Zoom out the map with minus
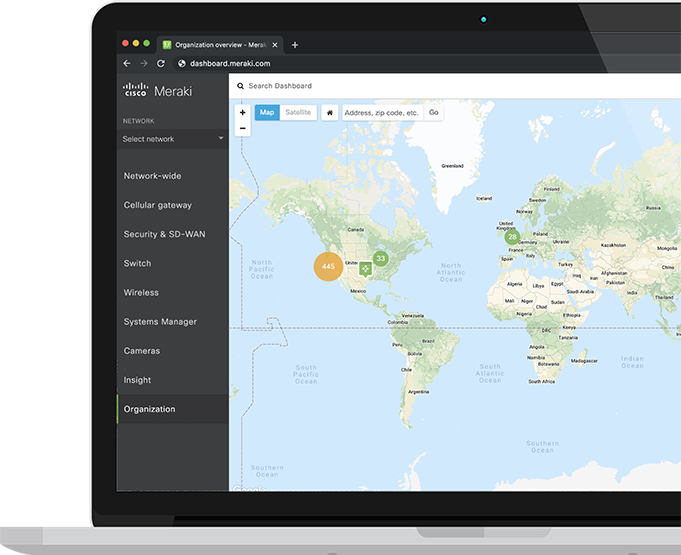681x555 pixels. point(242,129)
